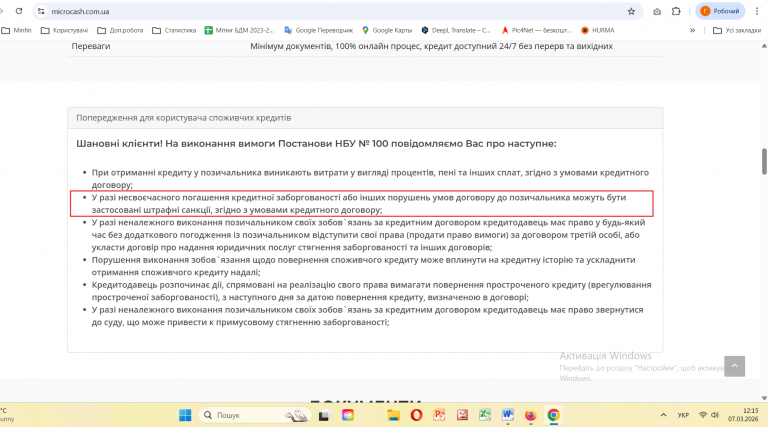Open the Windows Start menu
Image resolution: width=768 pixels, height=427 pixels.
[x=185, y=415]
